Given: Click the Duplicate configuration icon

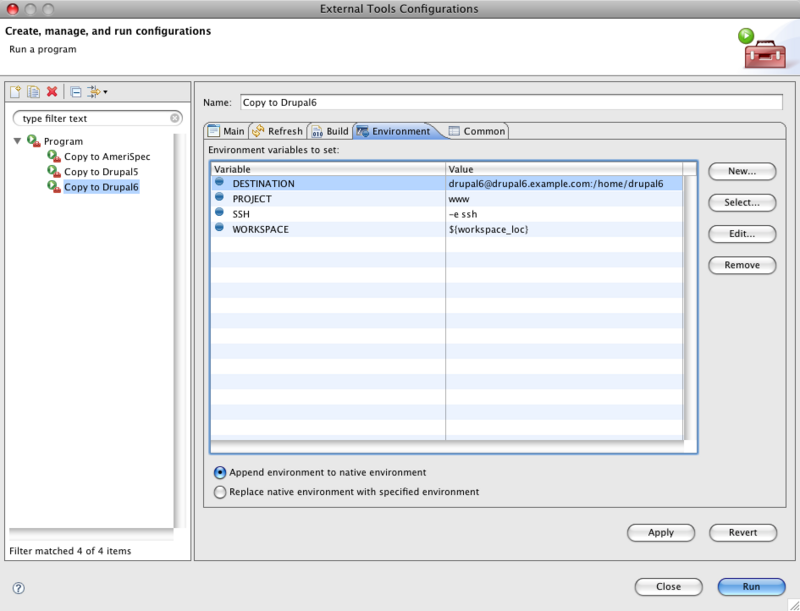Looking at the screenshot, I should click(33, 92).
